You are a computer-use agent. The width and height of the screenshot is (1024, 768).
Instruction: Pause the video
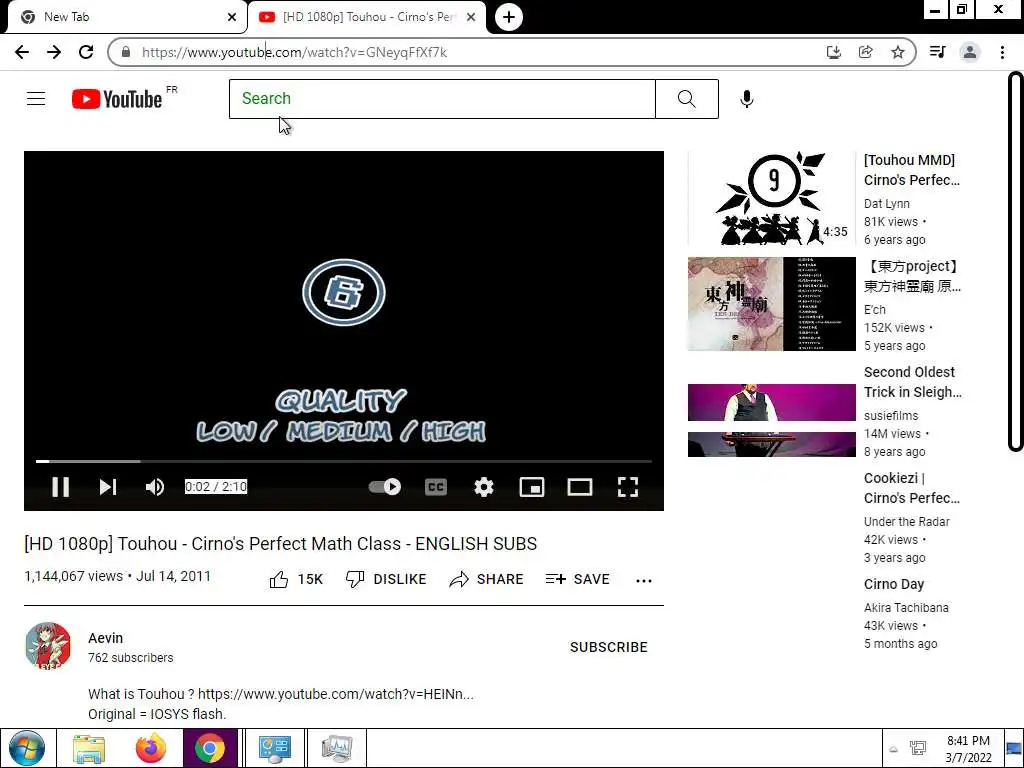(61, 487)
